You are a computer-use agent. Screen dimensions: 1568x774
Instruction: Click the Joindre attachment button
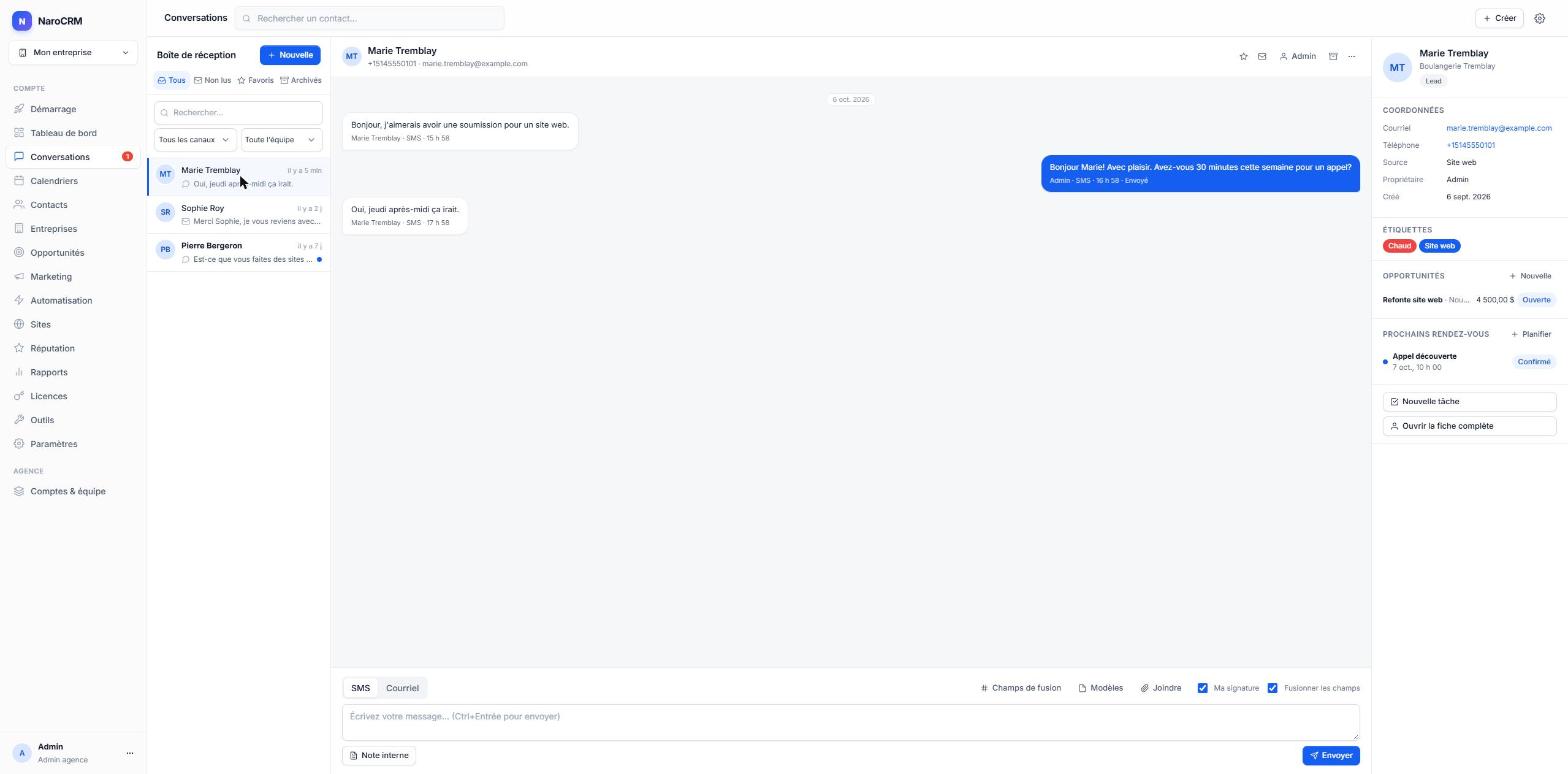tap(1161, 688)
